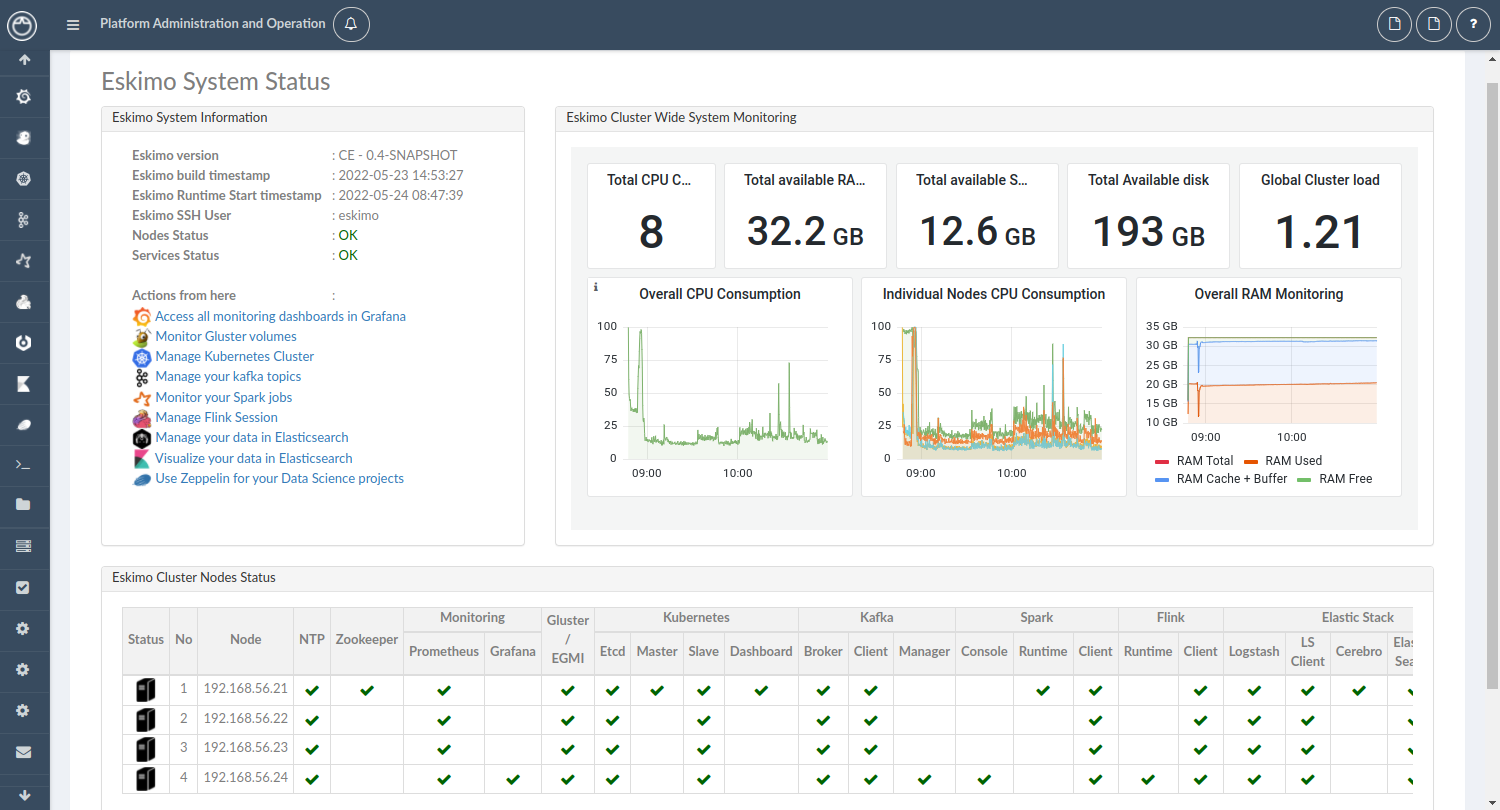The image size is (1500, 810).
Task: Click the Kafka Manager checkmark for node 192.168.56.24
Action: 924,779
